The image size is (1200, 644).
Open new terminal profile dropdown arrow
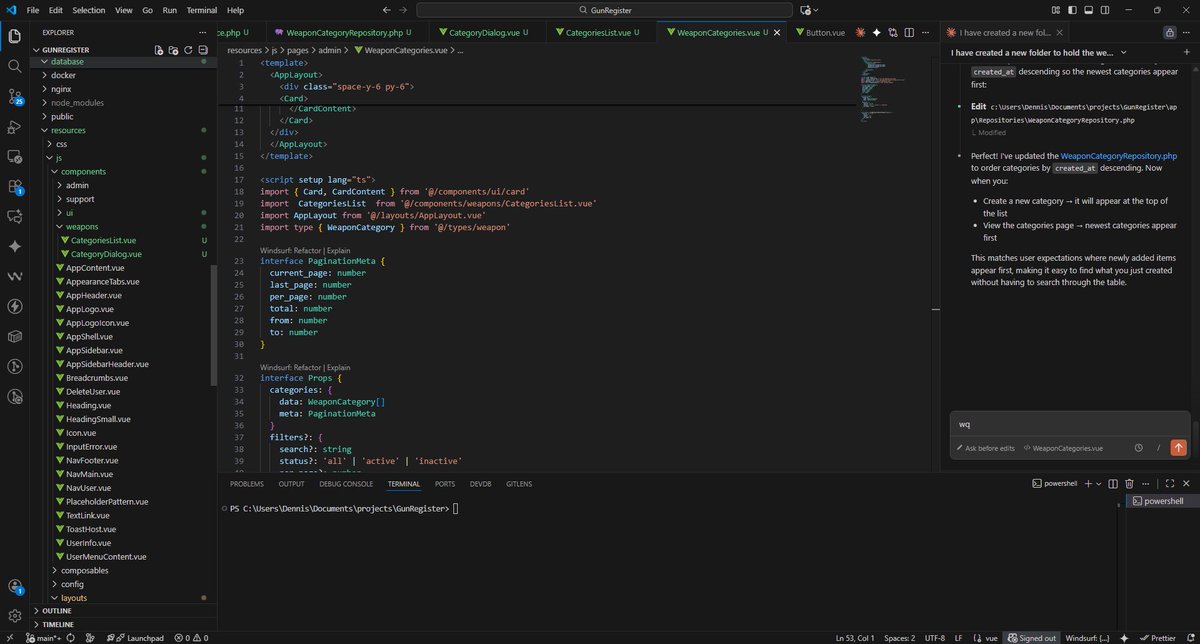coord(1099,483)
